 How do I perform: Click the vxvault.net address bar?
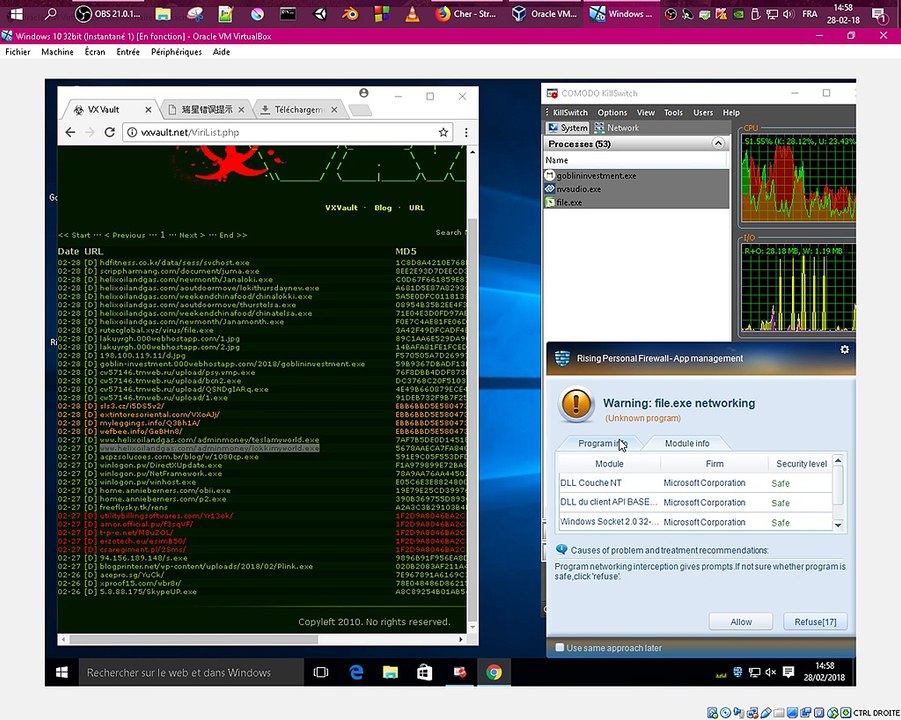click(287, 132)
